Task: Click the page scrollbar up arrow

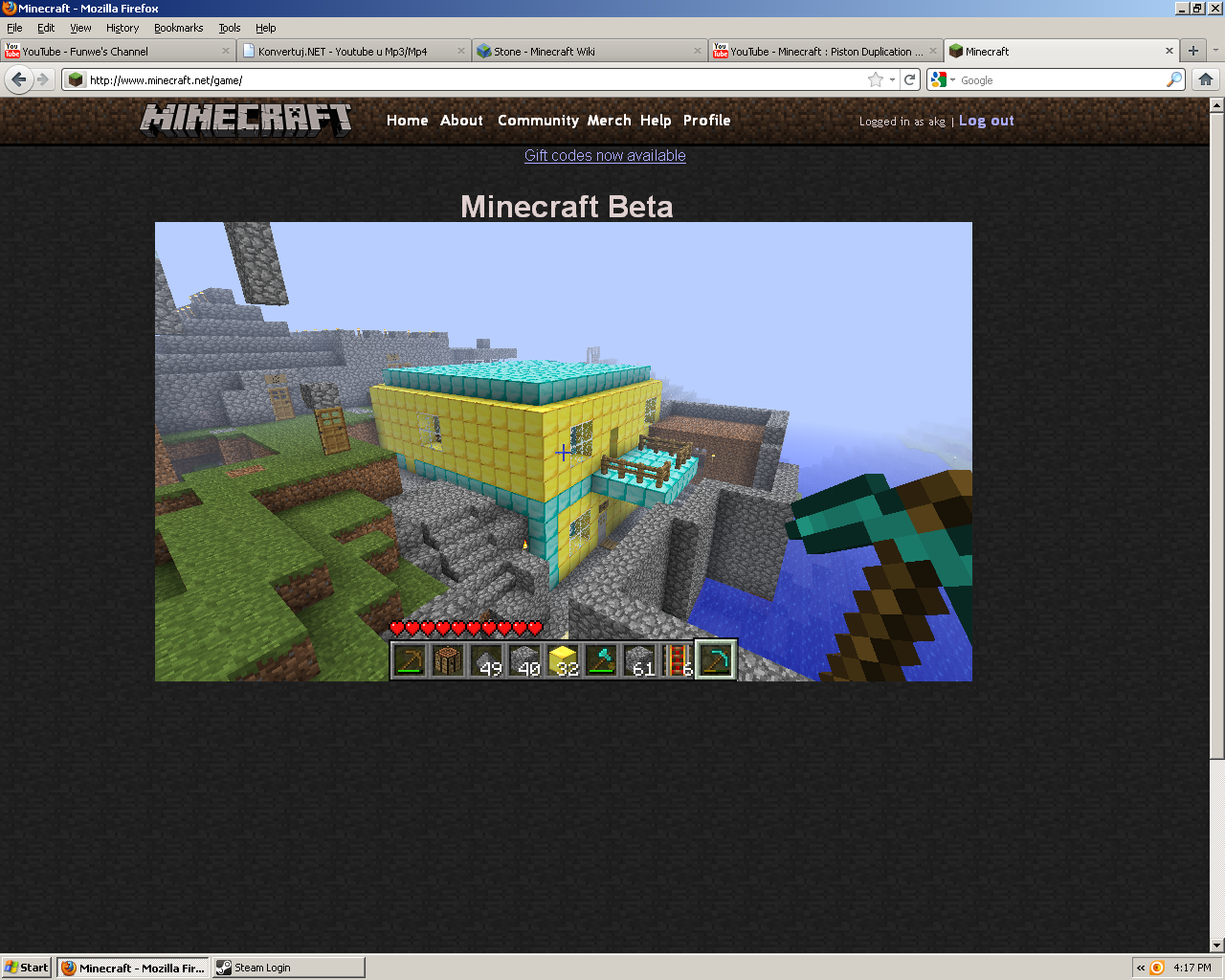Action: pos(1216,104)
